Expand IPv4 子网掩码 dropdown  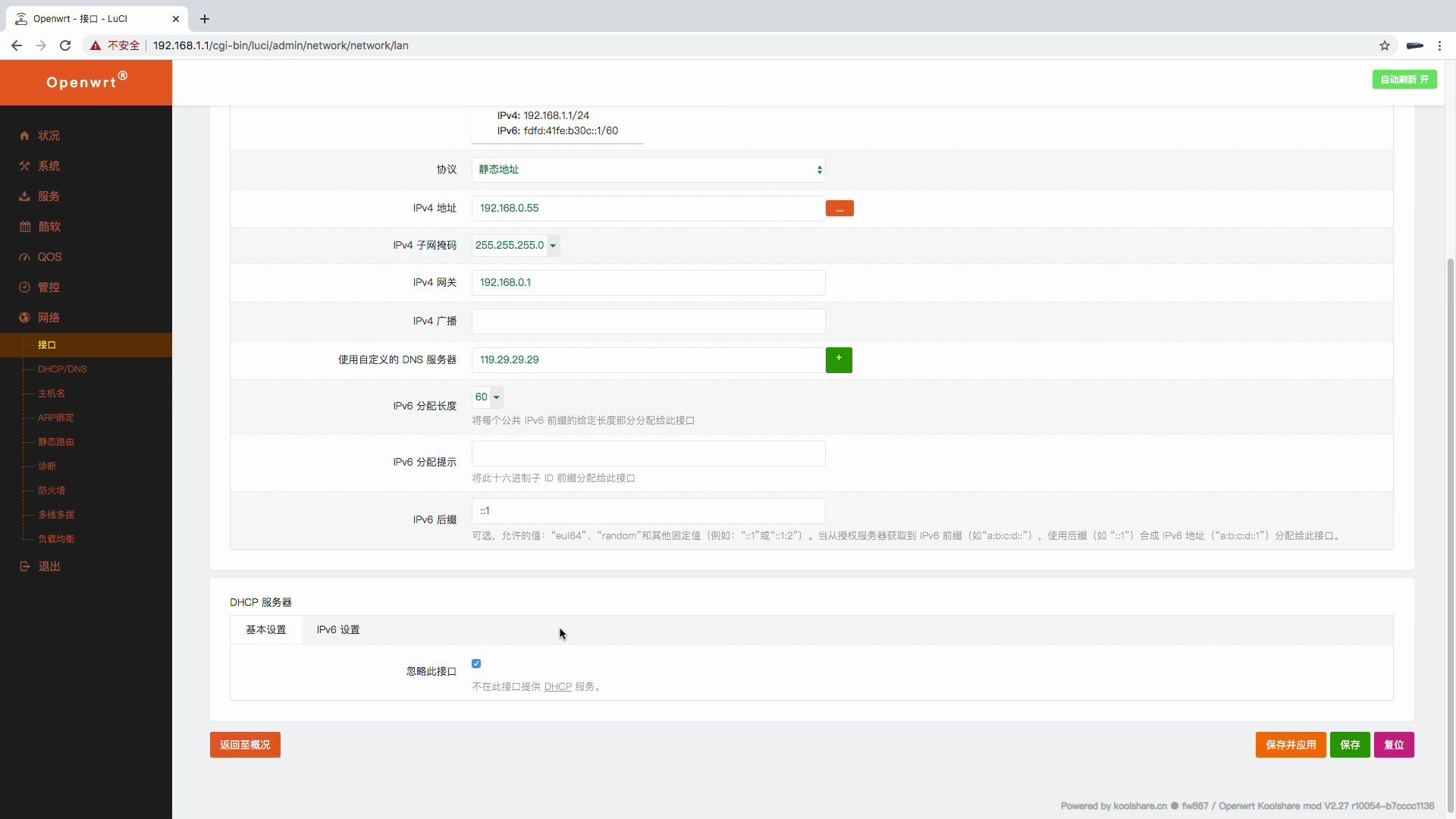tap(553, 245)
